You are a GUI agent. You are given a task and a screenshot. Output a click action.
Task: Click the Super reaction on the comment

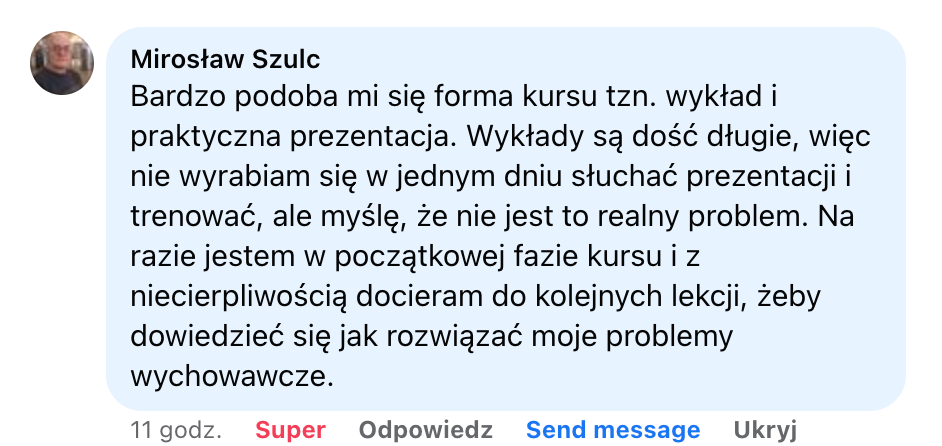point(290,430)
